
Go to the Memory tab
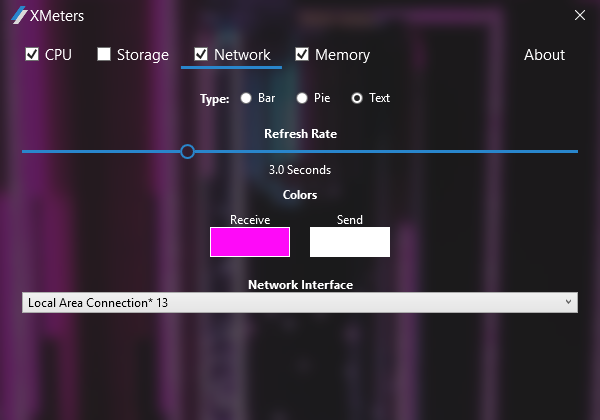click(342, 55)
